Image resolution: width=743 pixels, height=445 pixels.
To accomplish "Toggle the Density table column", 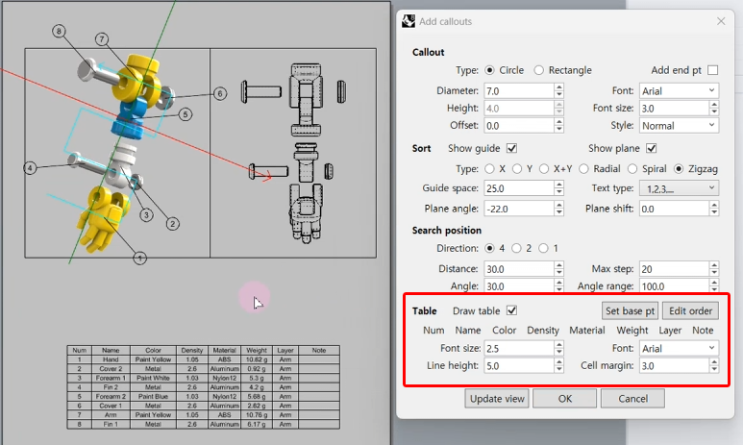I will [543, 330].
